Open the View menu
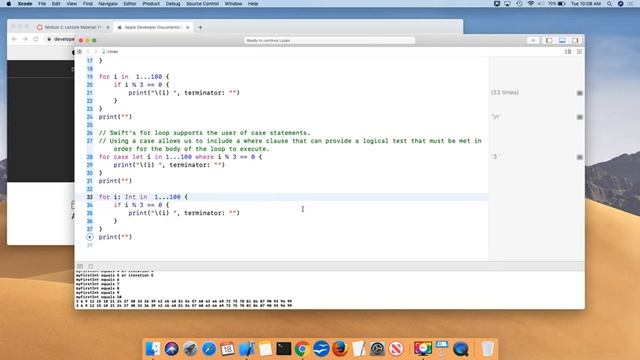The image size is (640, 360). 71,4
